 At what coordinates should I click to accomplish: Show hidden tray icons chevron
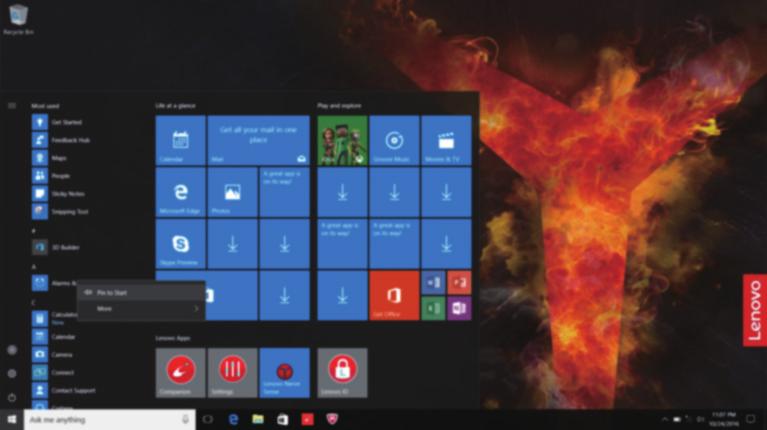click(x=664, y=420)
